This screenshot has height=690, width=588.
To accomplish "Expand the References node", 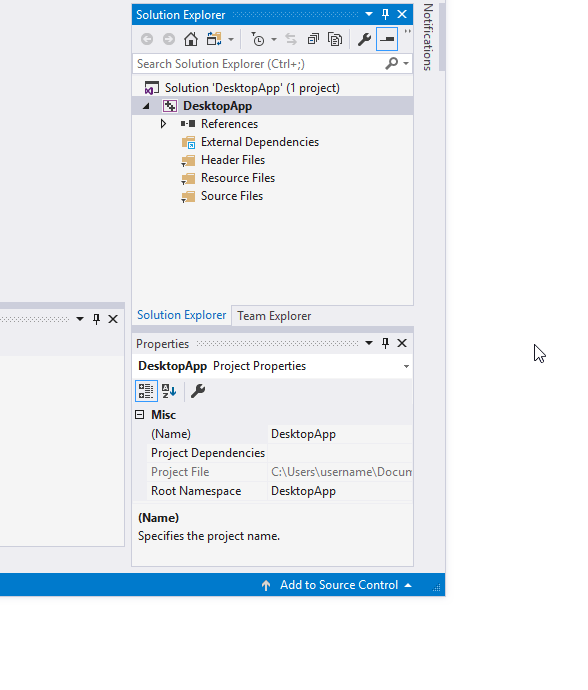I will click(x=163, y=124).
